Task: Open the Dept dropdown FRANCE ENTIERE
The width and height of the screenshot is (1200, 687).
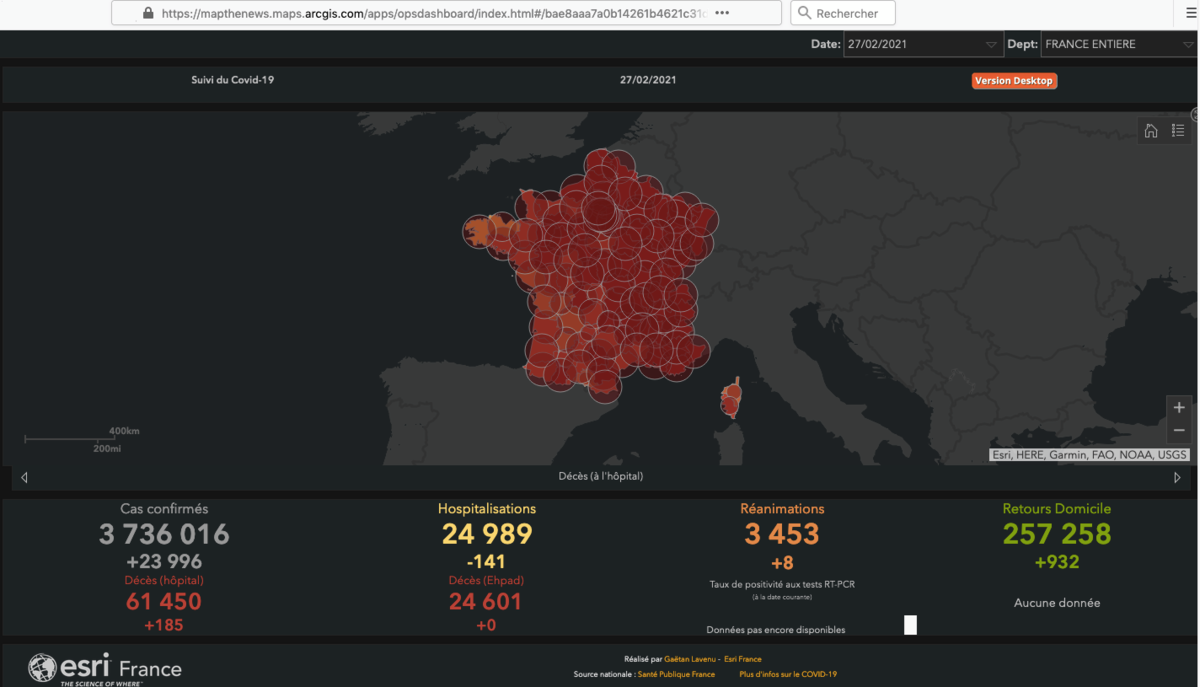Action: point(1119,44)
